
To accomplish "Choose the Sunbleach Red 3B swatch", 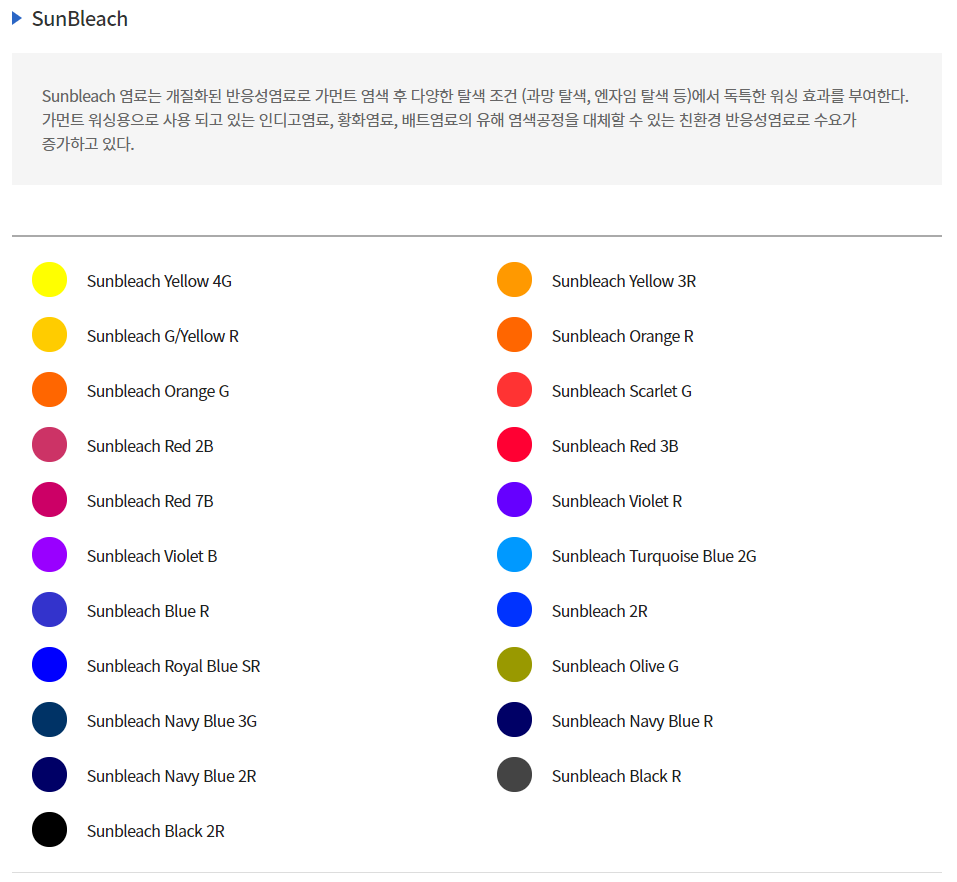I will pyautogui.click(x=515, y=444).
